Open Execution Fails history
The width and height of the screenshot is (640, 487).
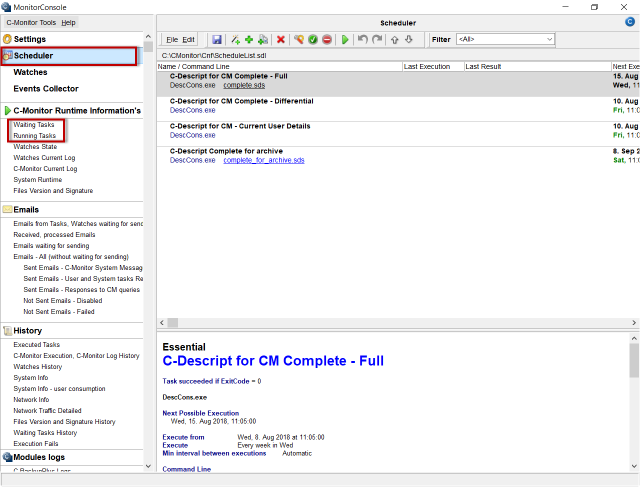coord(36,444)
